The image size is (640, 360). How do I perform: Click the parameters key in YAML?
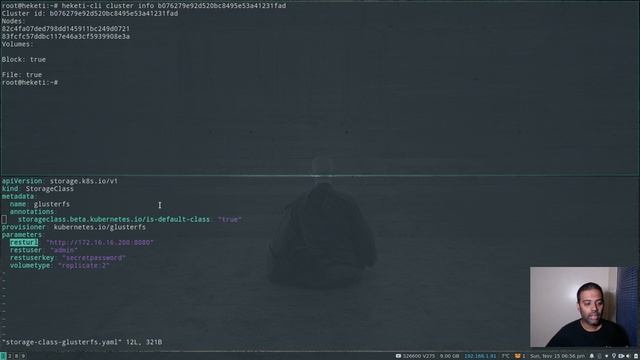22,235
